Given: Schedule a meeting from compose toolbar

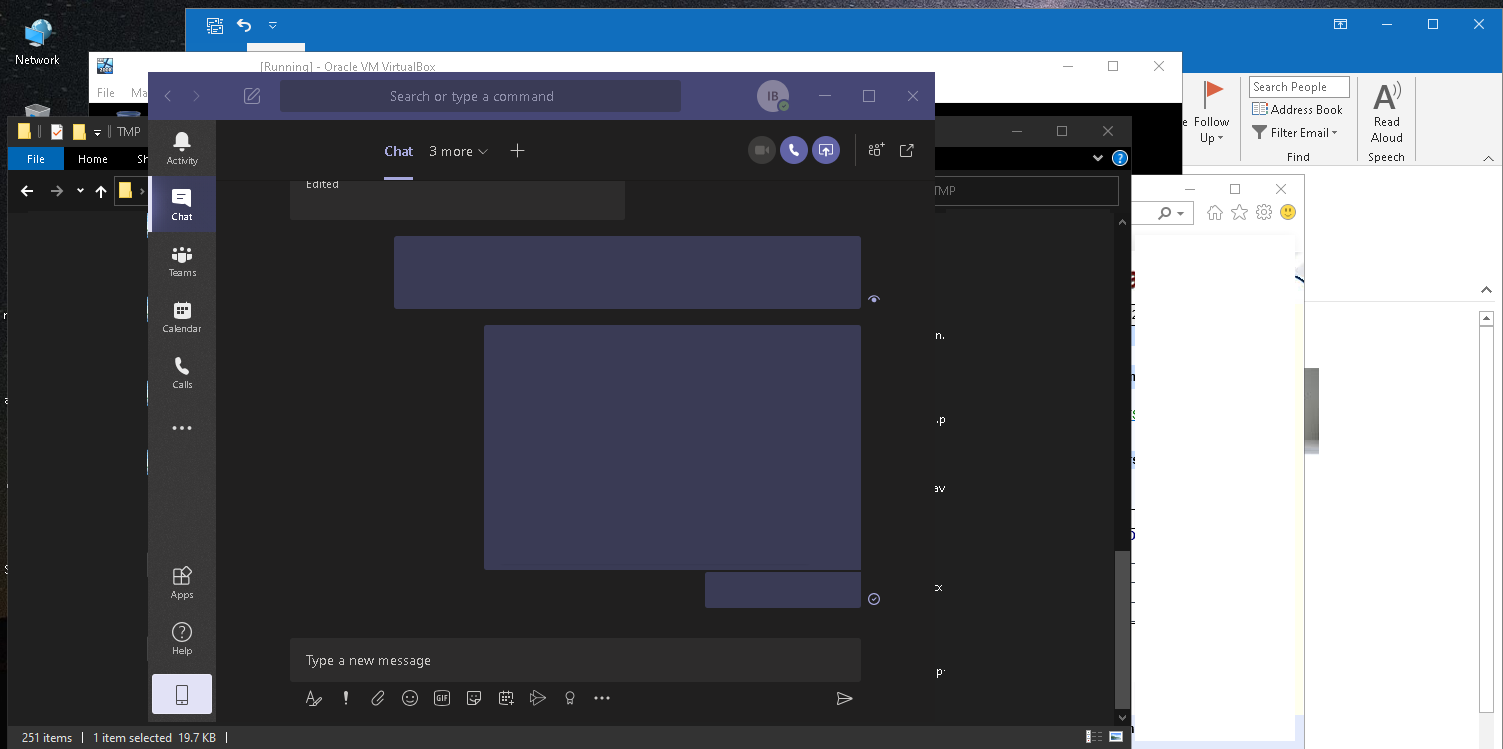Looking at the screenshot, I should [x=506, y=698].
